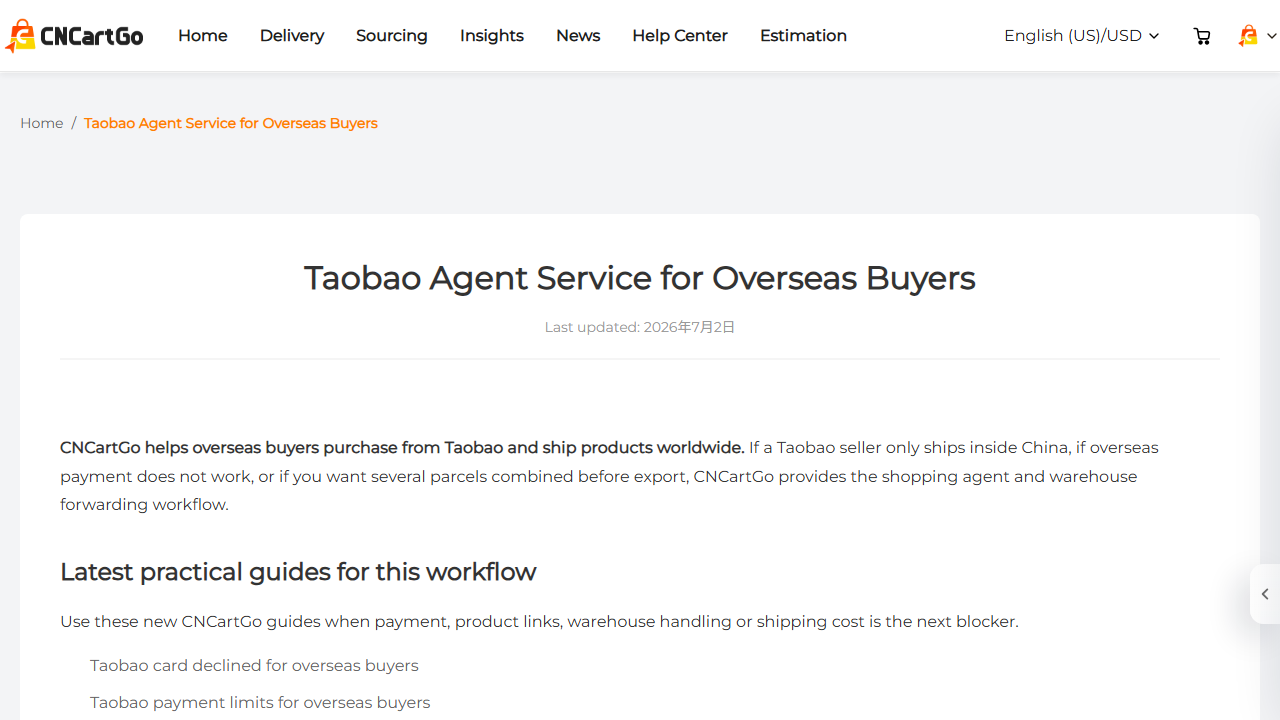Open the News menu item

(578, 36)
